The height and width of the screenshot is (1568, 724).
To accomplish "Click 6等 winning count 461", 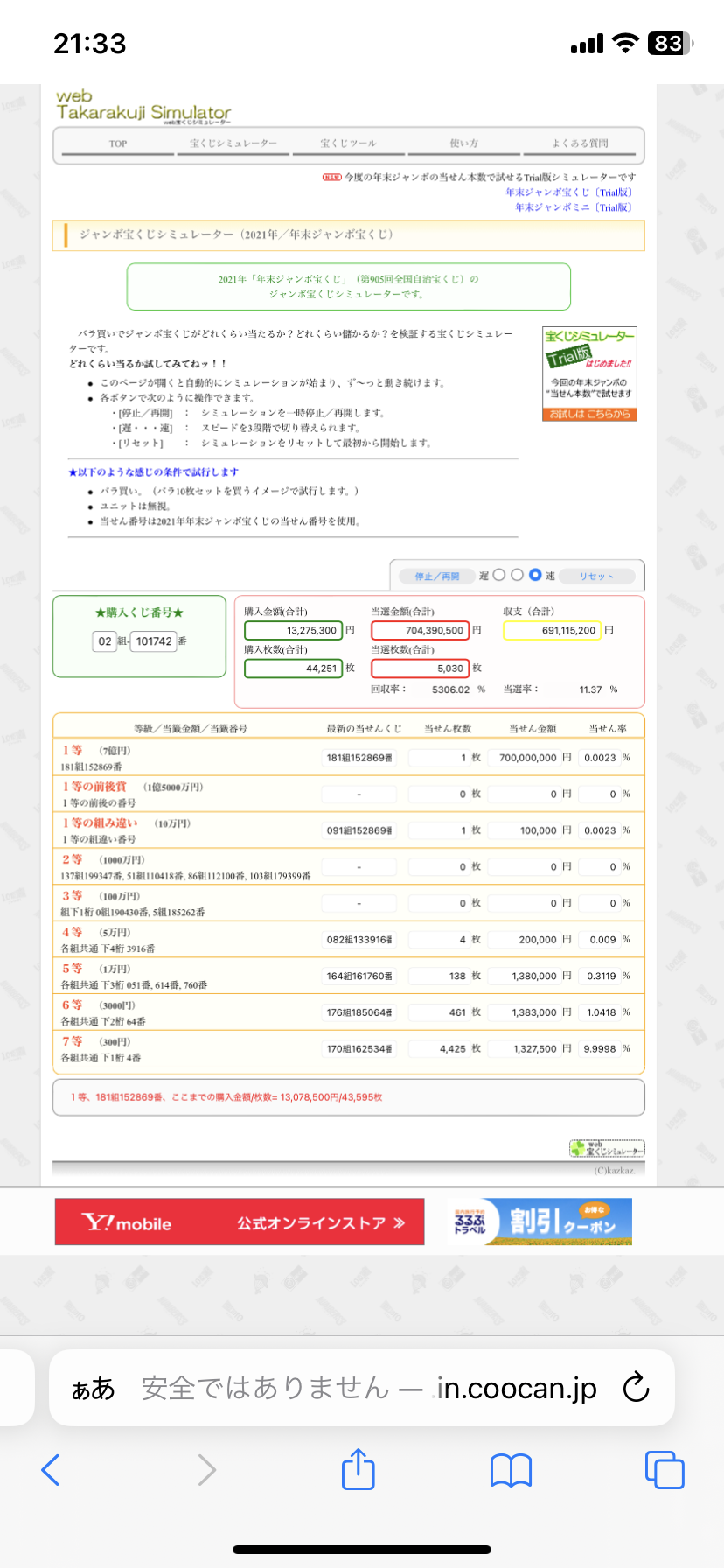I will pyautogui.click(x=439, y=1012).
